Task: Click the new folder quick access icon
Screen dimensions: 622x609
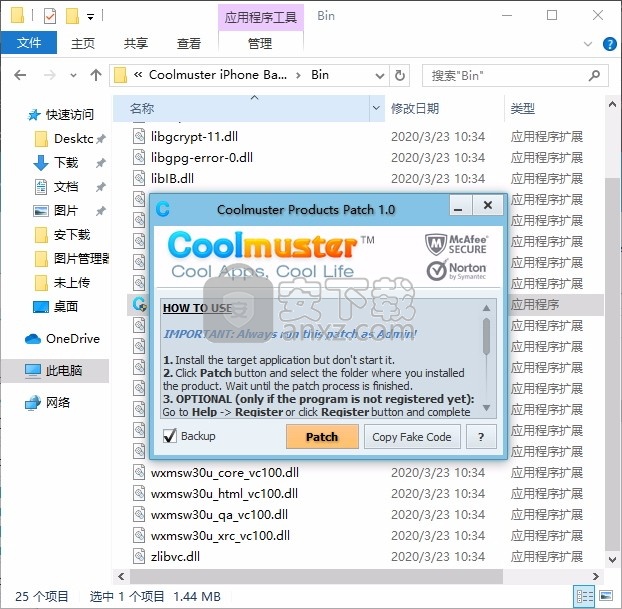Action: click(72, 16)
